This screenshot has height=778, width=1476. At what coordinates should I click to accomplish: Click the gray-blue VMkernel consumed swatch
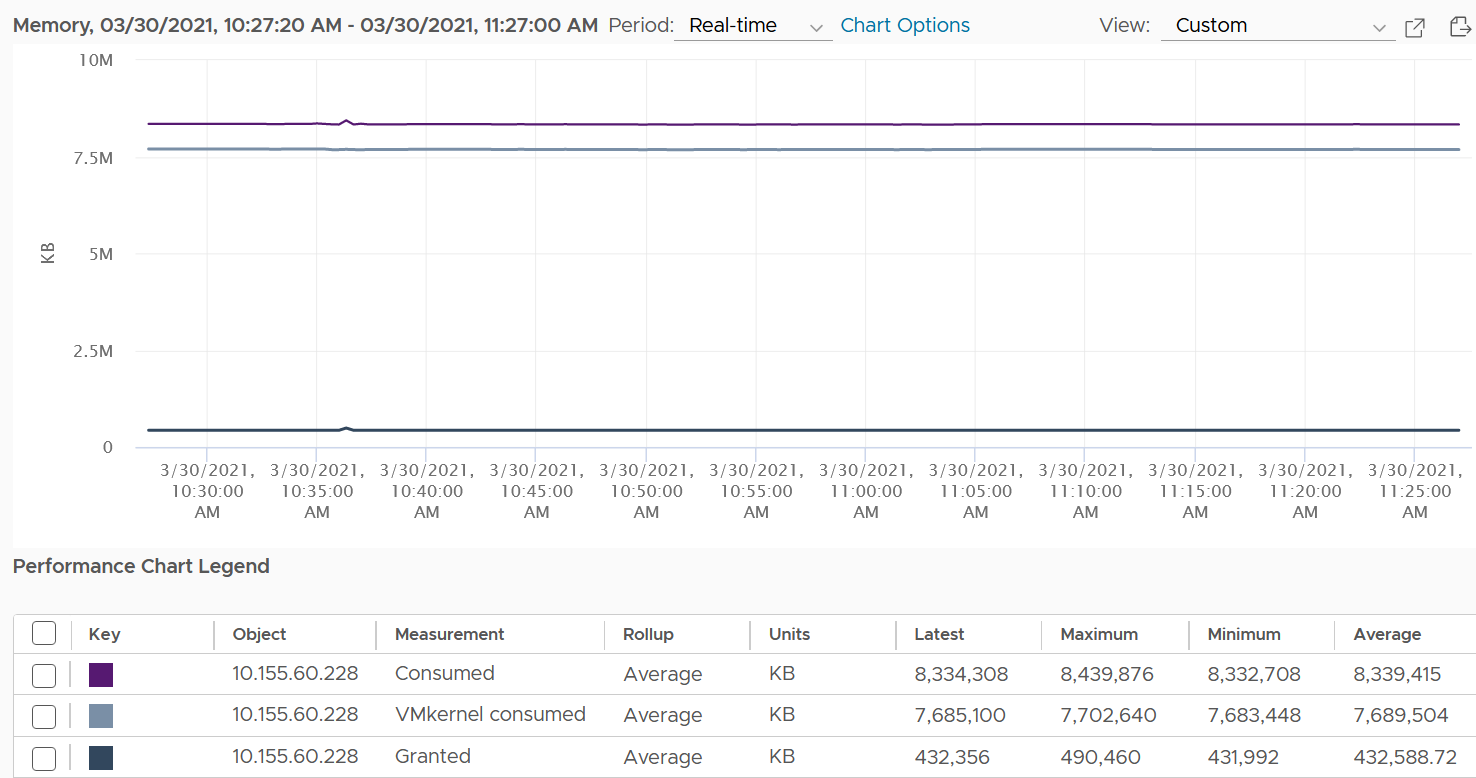[101, 716]
